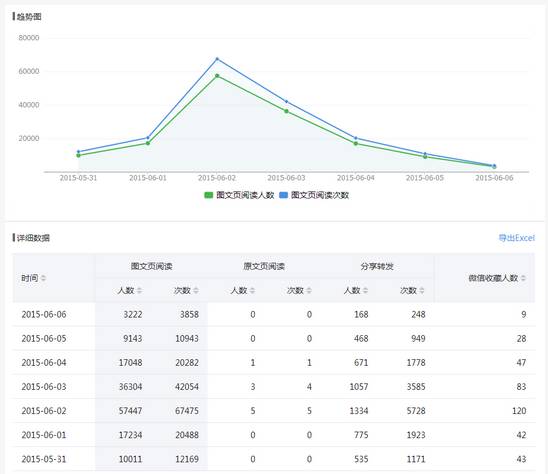Sort by 分享转发 次数 arrow icon
This screenshot has width=548, height=474.
422,290
